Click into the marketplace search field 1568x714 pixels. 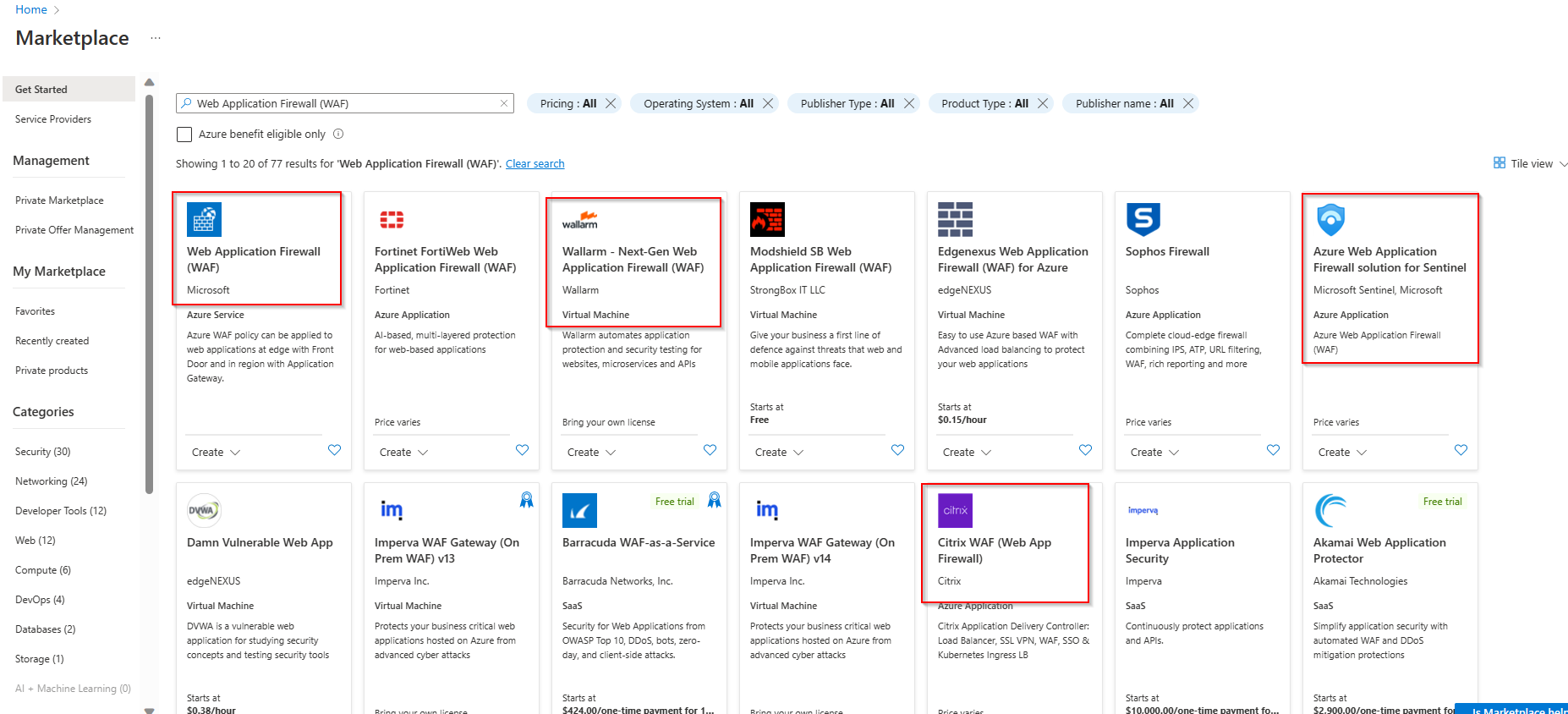click(x=345, y=103)
